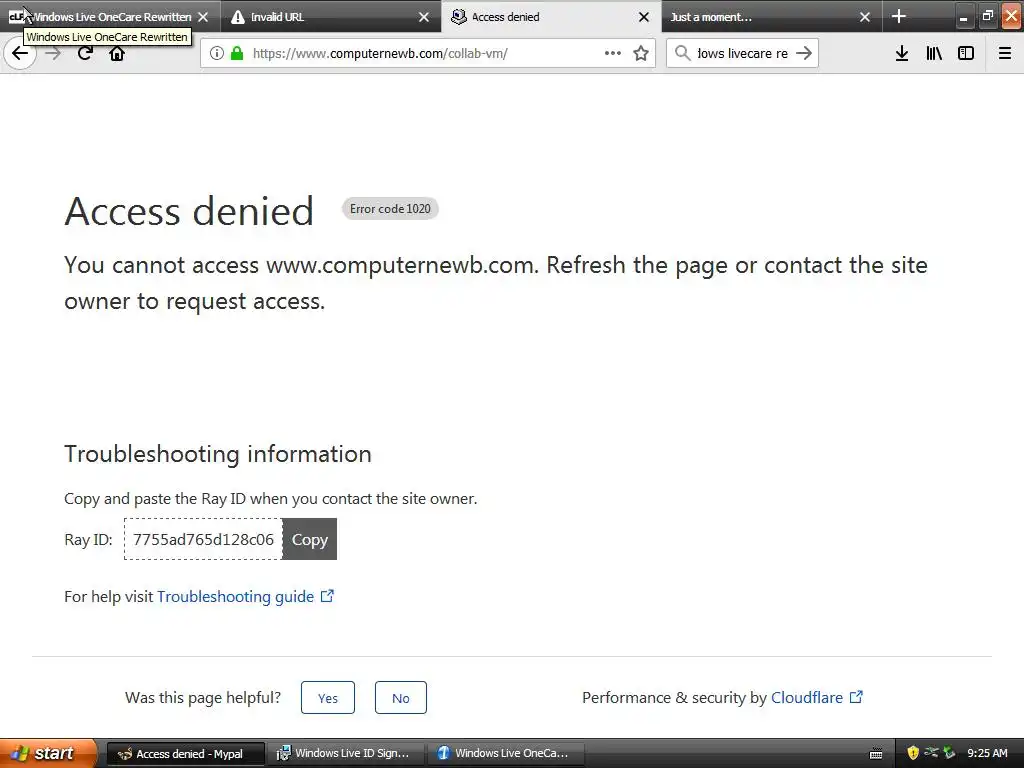
Task: Close the Just a moment tab
Action: pos(865,17)
